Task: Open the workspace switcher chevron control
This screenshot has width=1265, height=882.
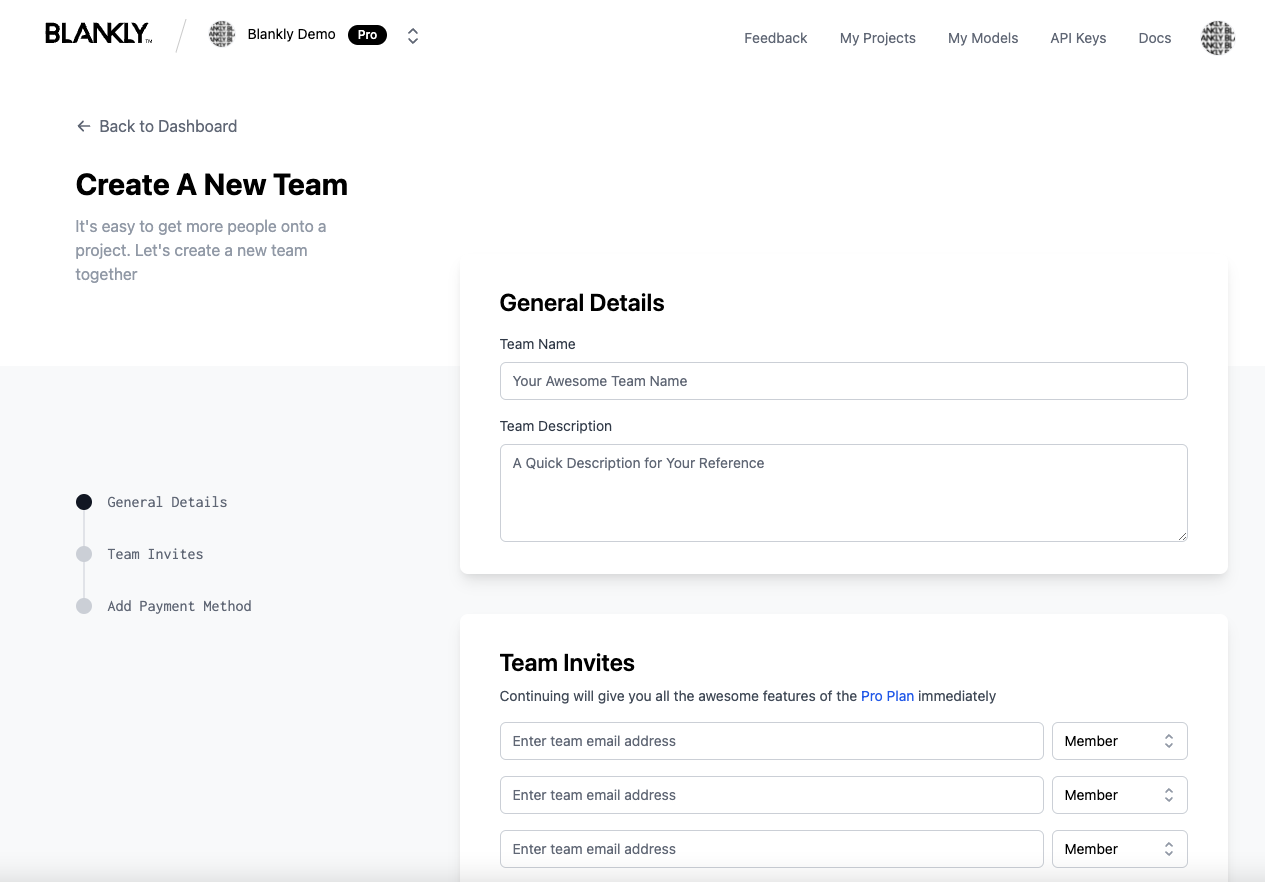Action: pyautogui.click(x=412, y=34)
